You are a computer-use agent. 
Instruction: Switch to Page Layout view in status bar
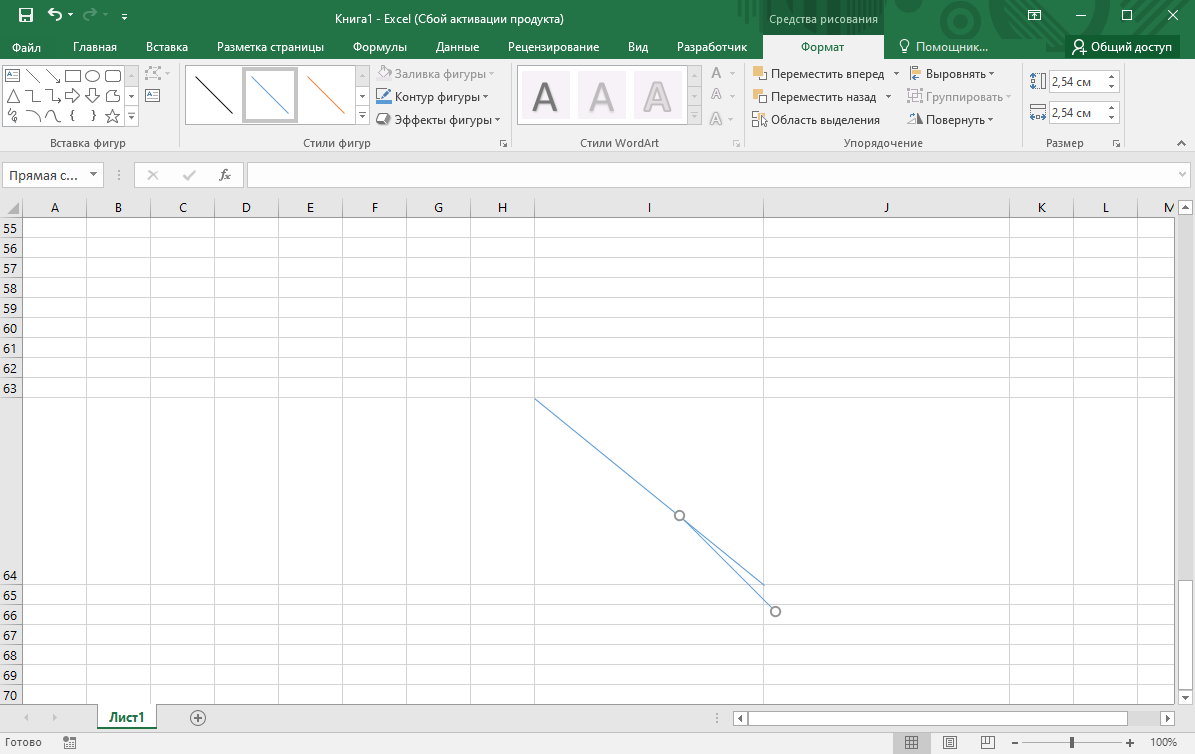point(949,743)
